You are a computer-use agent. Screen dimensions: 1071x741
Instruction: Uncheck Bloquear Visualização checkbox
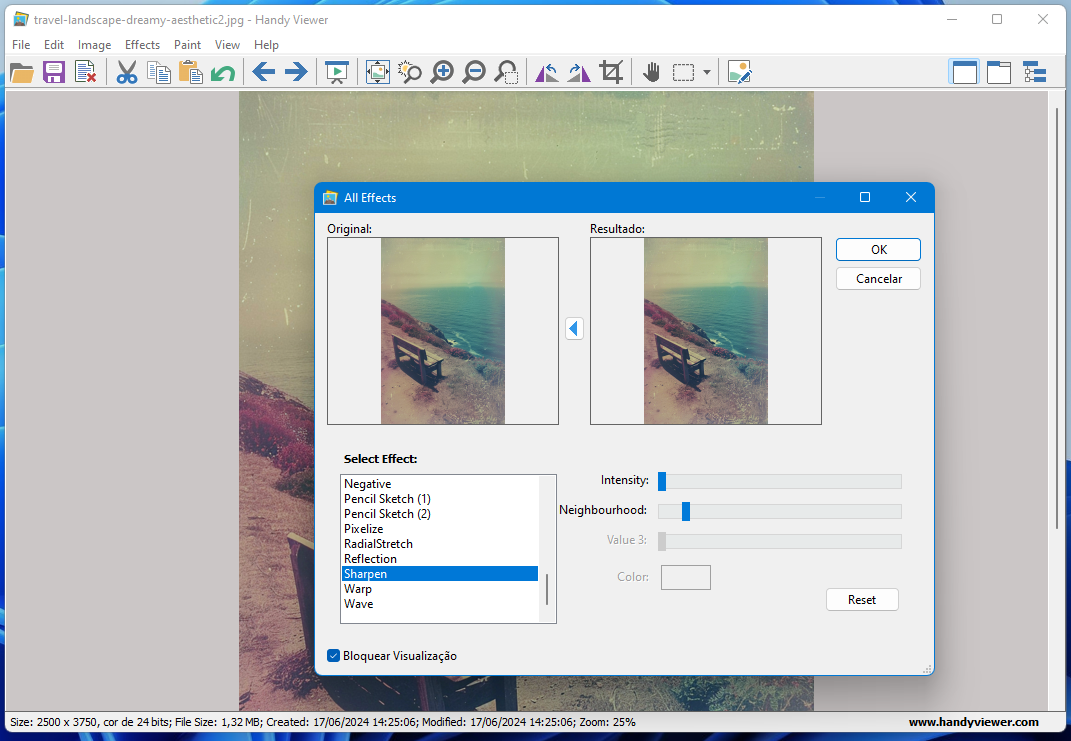[334, 656]
